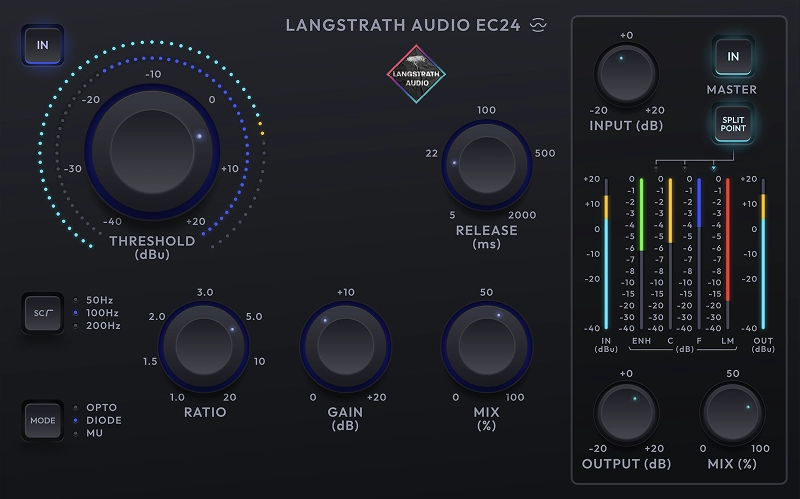Click the OUTPUT (dB) knob
The width and height of the screenshot is (800, 499).
click(626, 413)
